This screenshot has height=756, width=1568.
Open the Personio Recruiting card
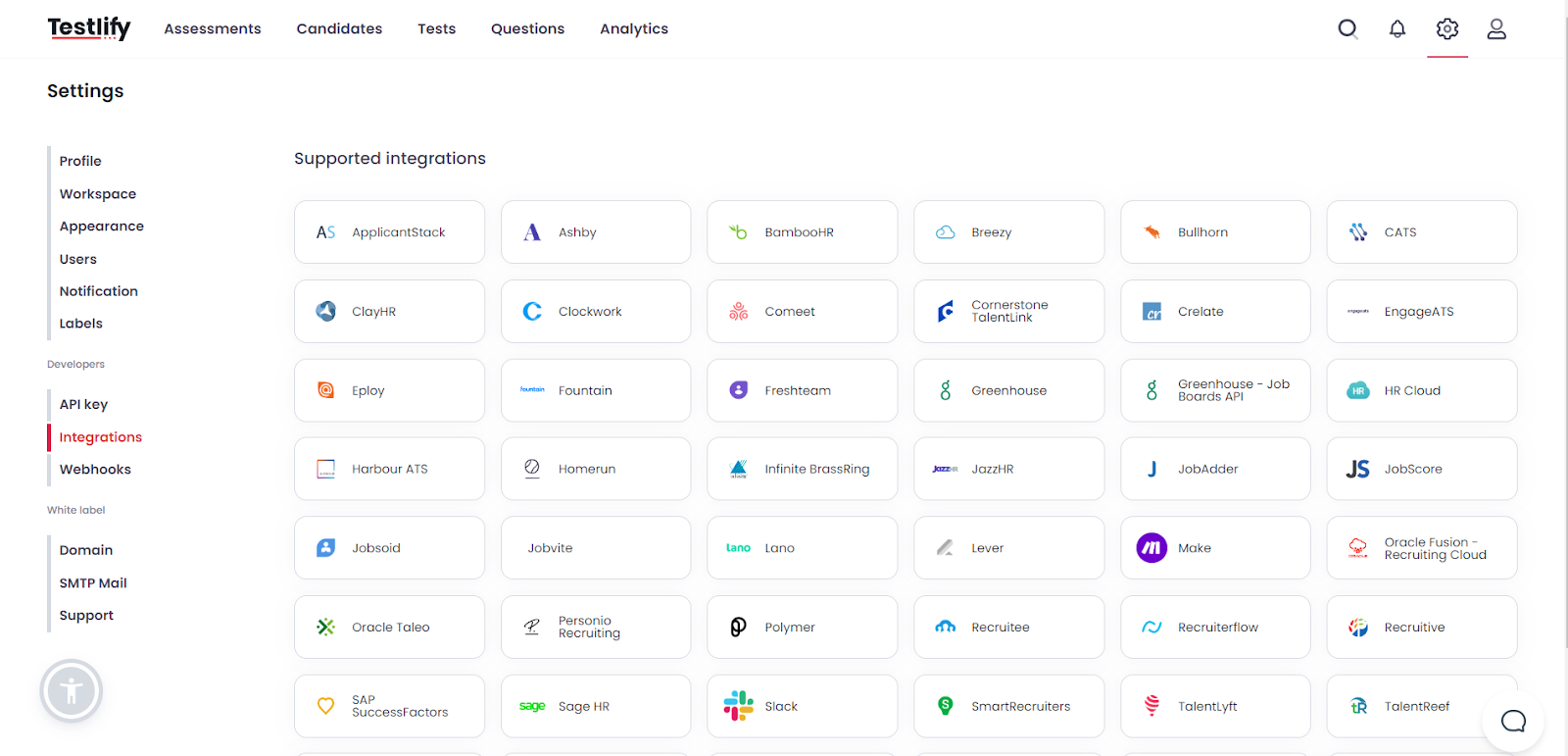pyautogui.click(x=596, y=627)
